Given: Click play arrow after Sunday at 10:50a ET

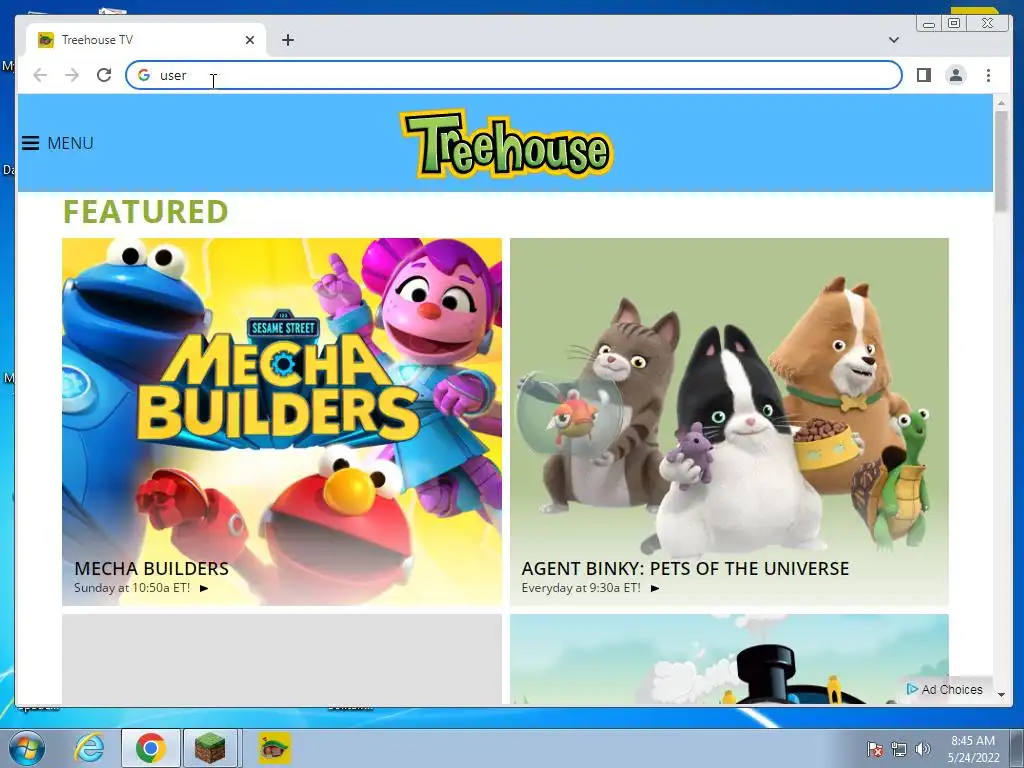Looking at the screenshot, I should pyautogui.click(x=204, y=588).
